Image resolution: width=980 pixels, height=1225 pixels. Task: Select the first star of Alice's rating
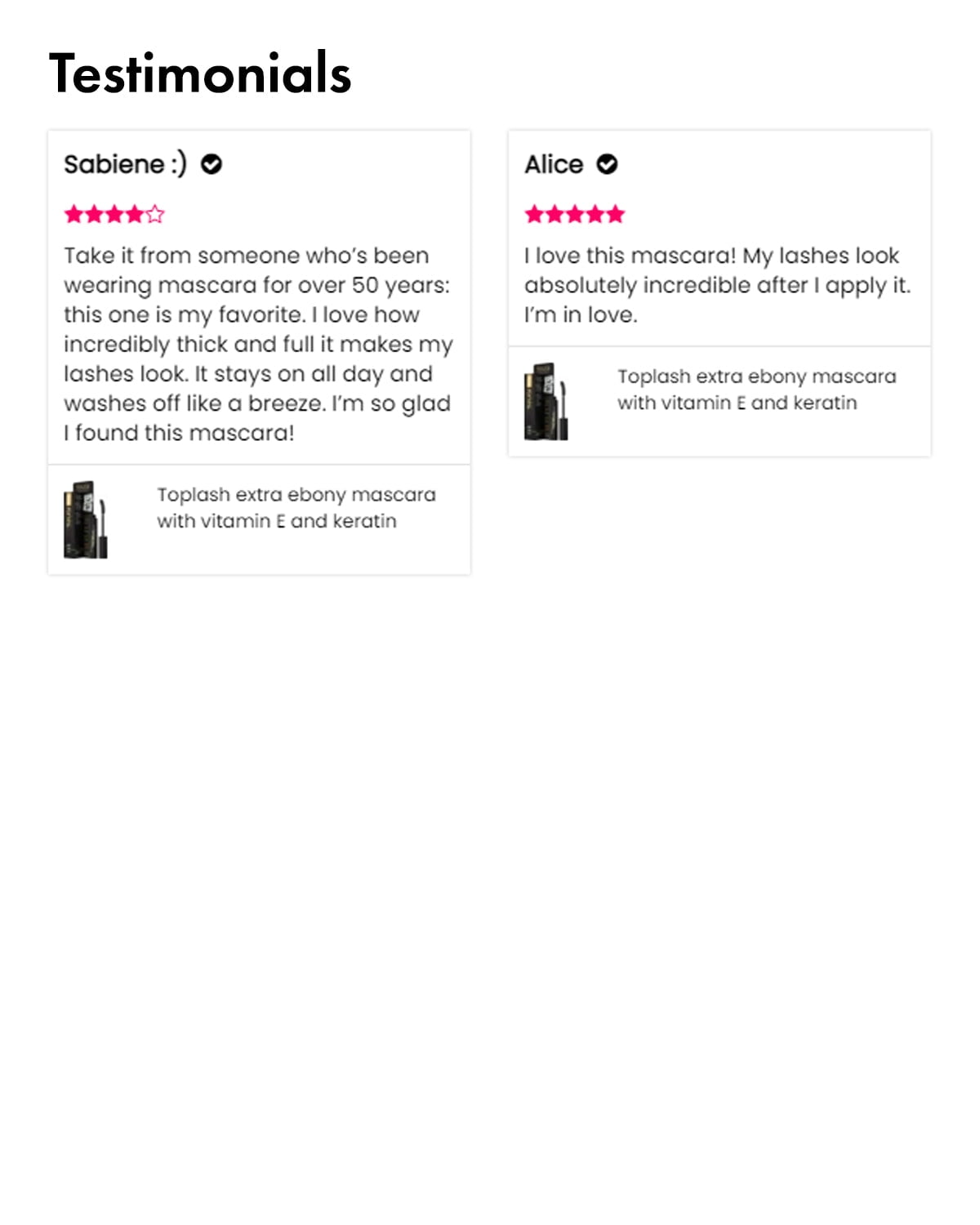pos(534,215)
